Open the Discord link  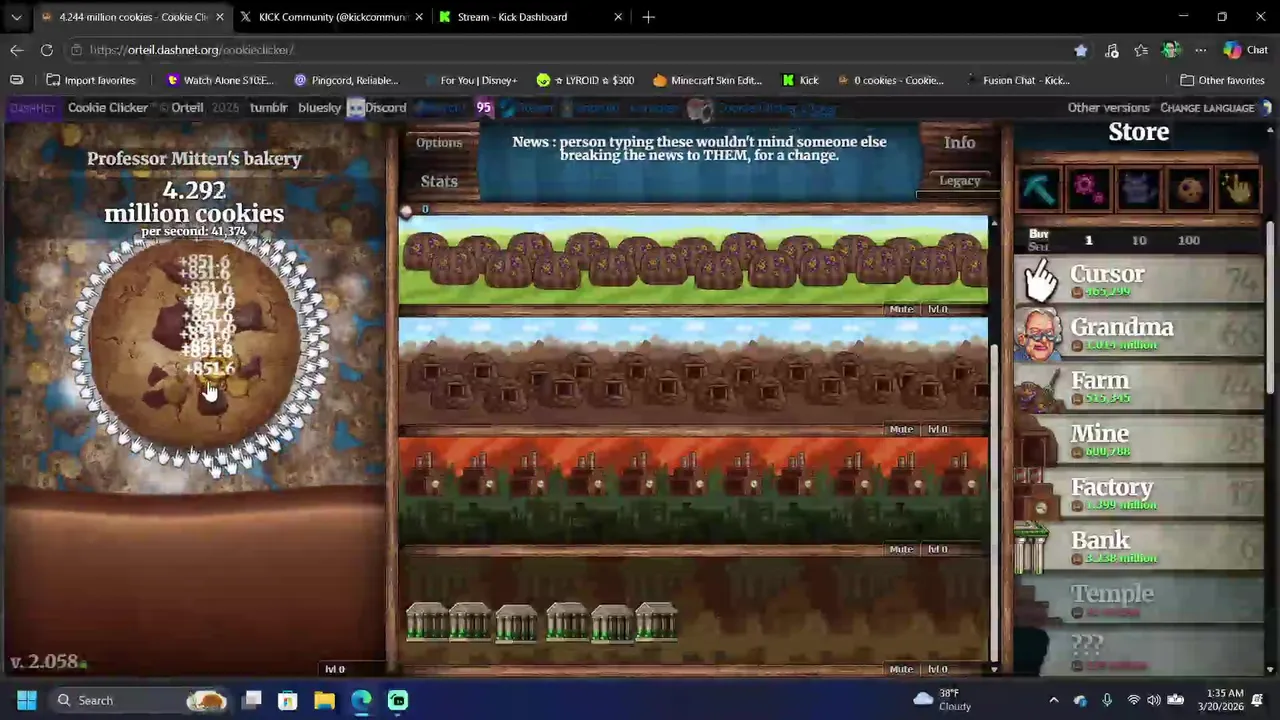coord(385,108)
